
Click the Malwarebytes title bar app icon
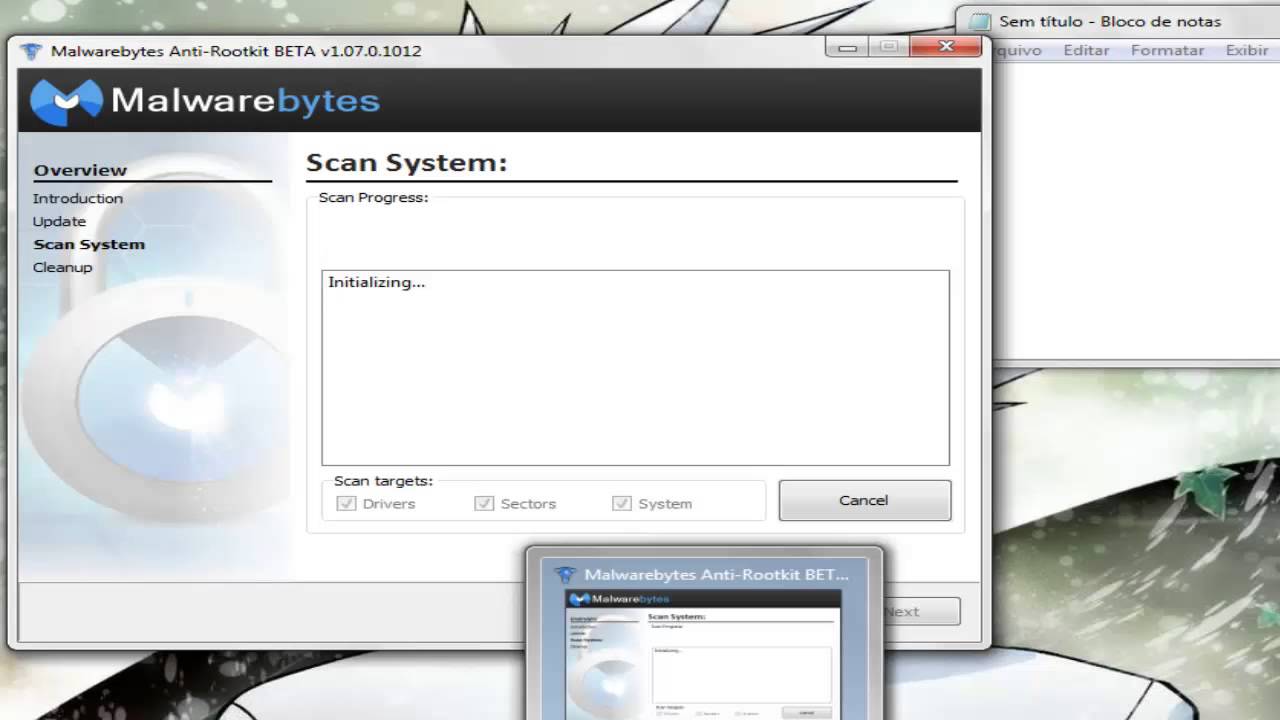pyautogui.click(x=32, y=51)
